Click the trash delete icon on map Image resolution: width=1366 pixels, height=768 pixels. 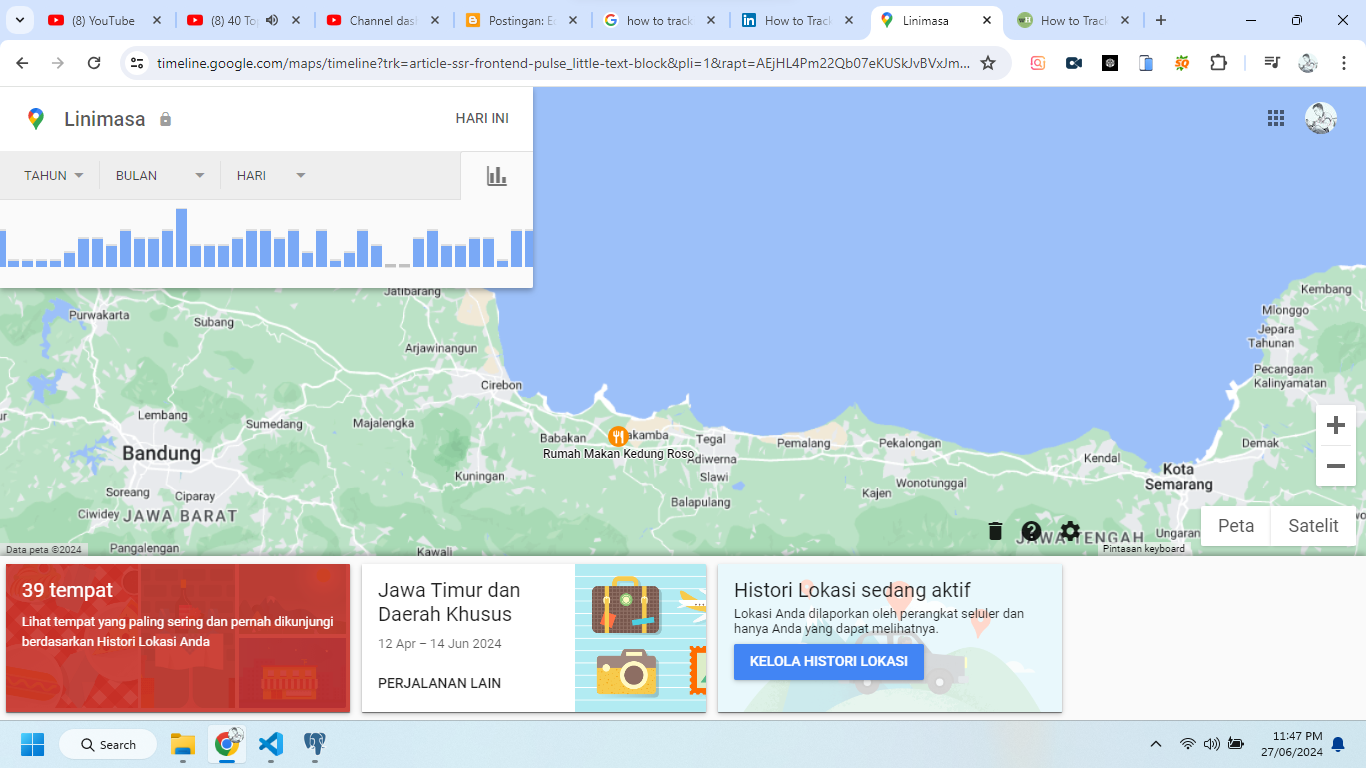[995, 531]
